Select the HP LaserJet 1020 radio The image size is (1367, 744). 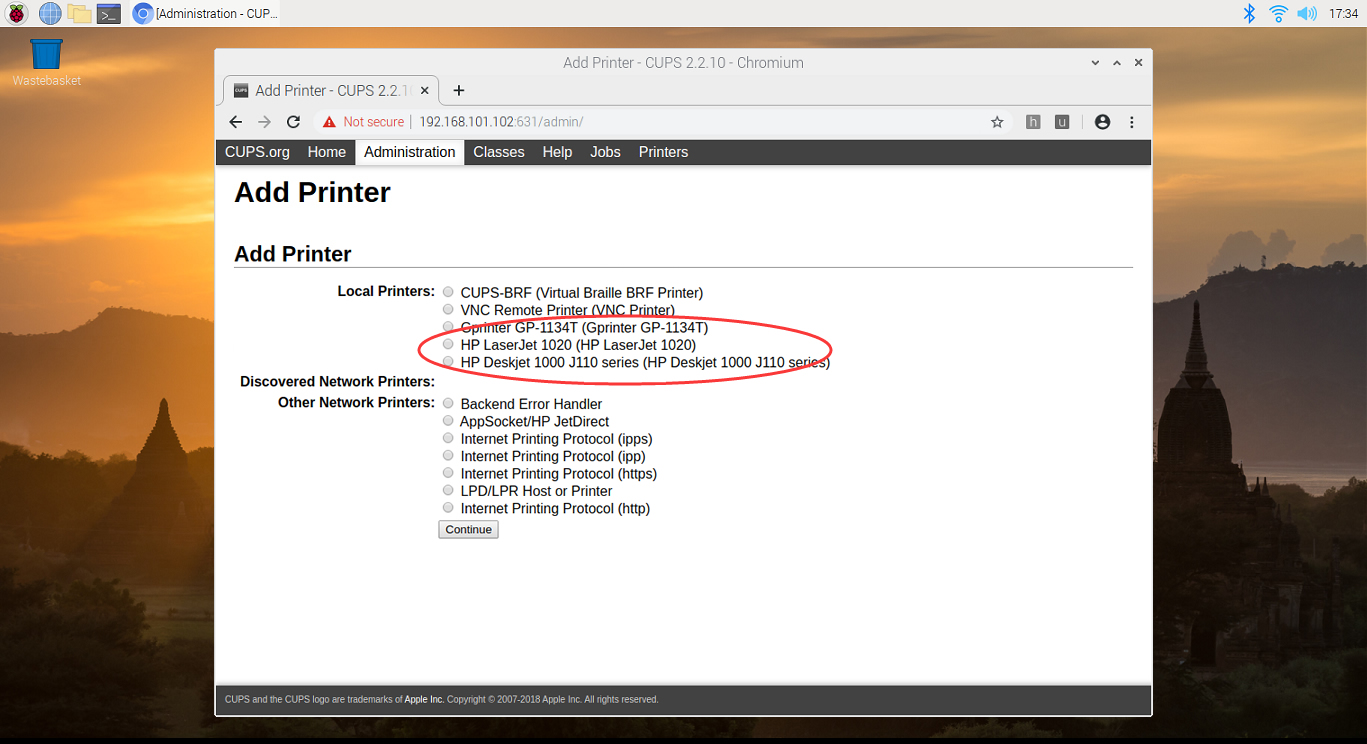[x=448, y=344]
